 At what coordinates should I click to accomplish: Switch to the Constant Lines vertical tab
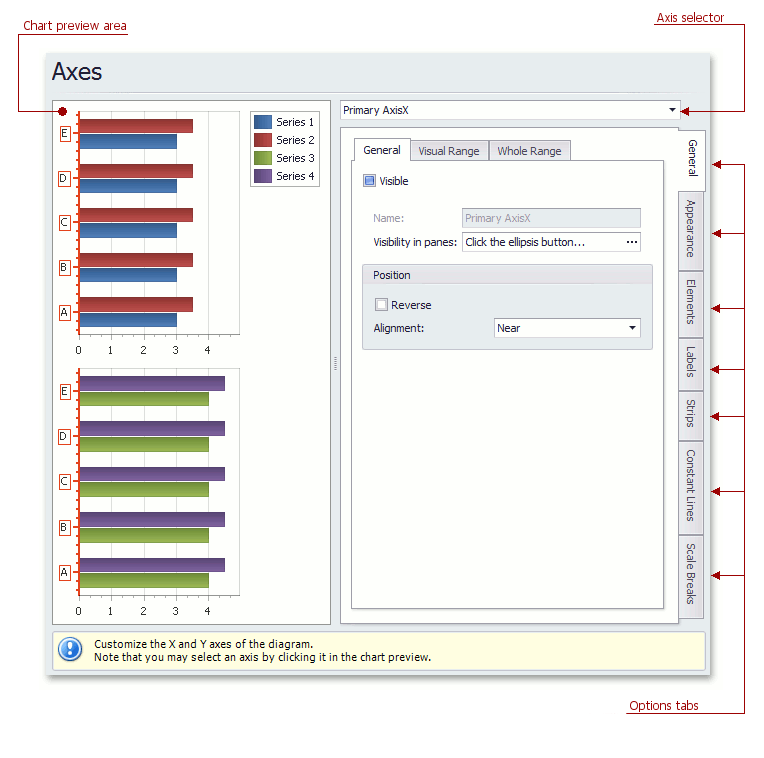[x=691, y=486]
